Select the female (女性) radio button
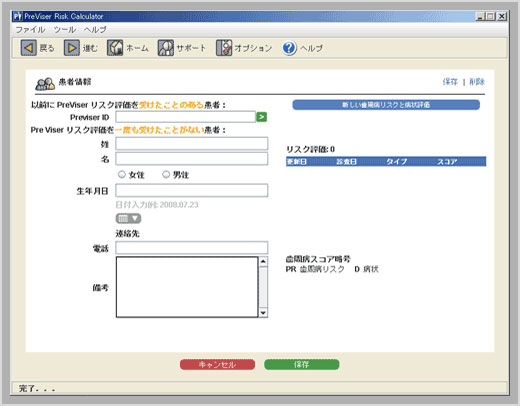 click(x=122, y=174)
